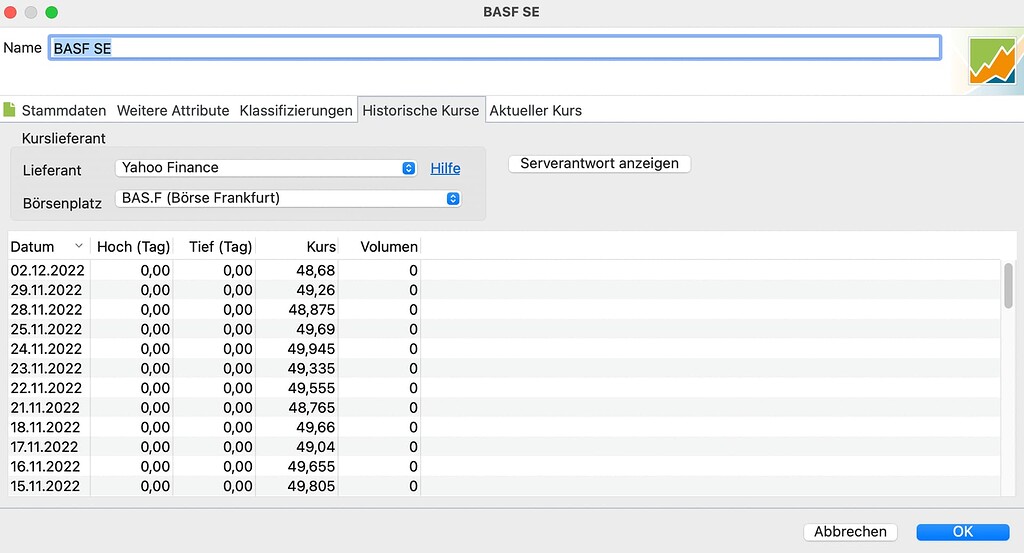Image resolution: width=1024 pixels, height=553 pixels.
Task: Select the date cell 25.11.2022
Action: coord(46,329)
